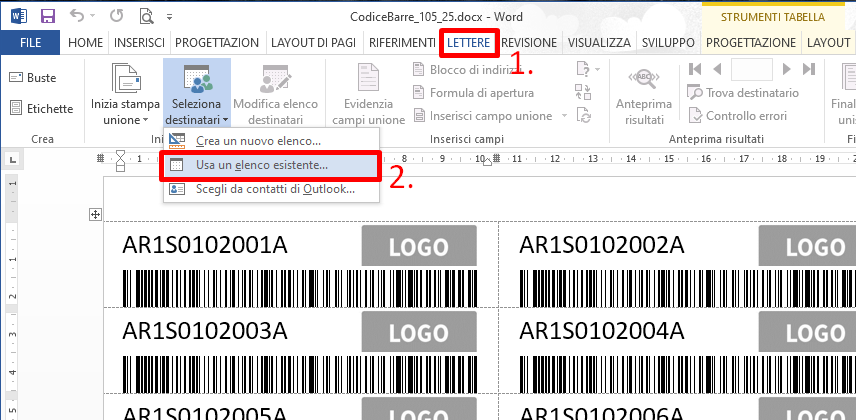Viewport: 856px width, 420px height.
Task: Create labels with Etichette
Action: (41, 109)
